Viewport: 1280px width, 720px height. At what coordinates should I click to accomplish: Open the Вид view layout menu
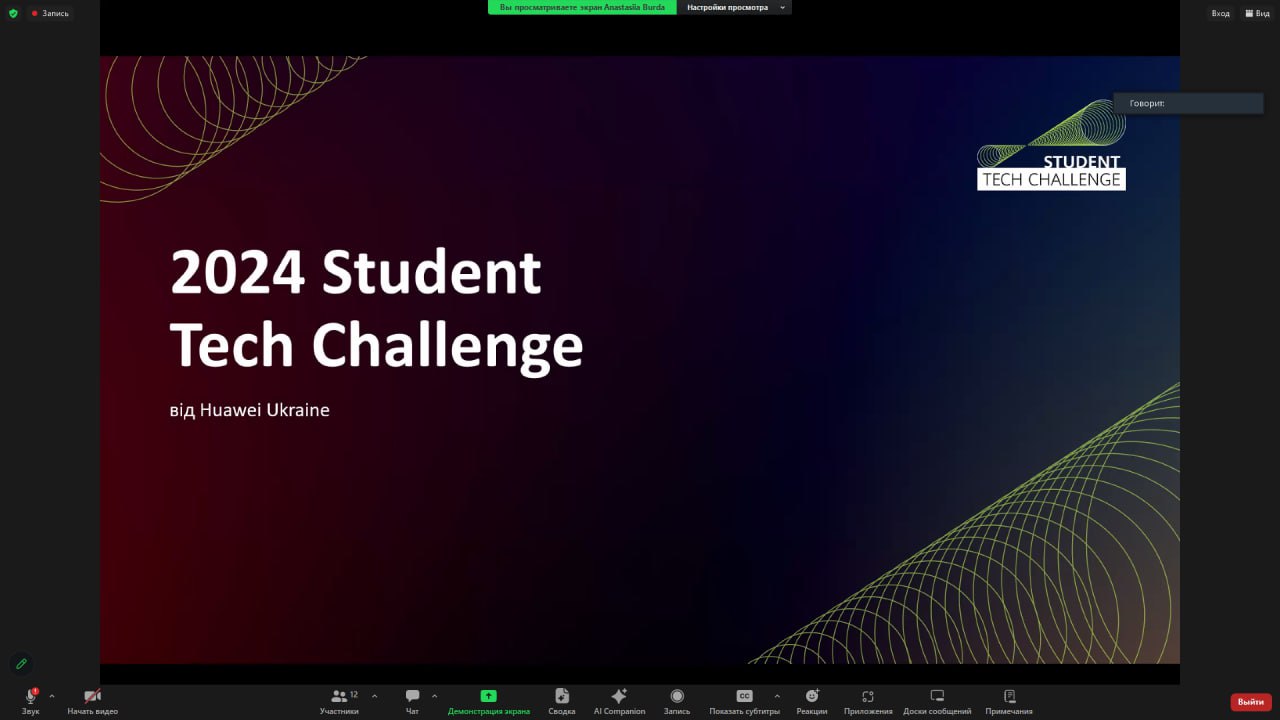[x=1257, y=13]
